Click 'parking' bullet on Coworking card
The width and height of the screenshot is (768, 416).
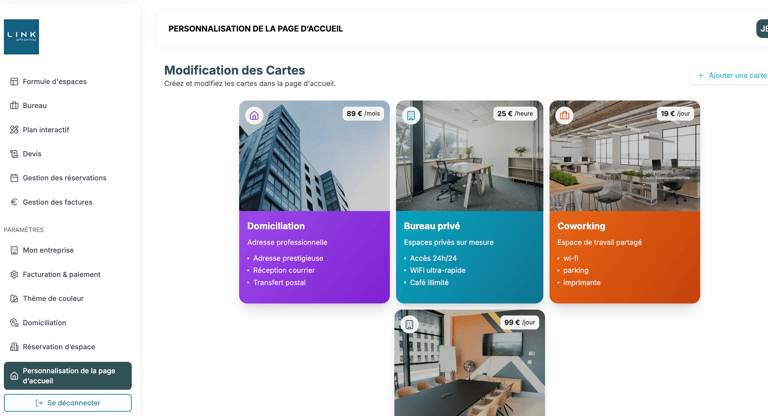576,270
